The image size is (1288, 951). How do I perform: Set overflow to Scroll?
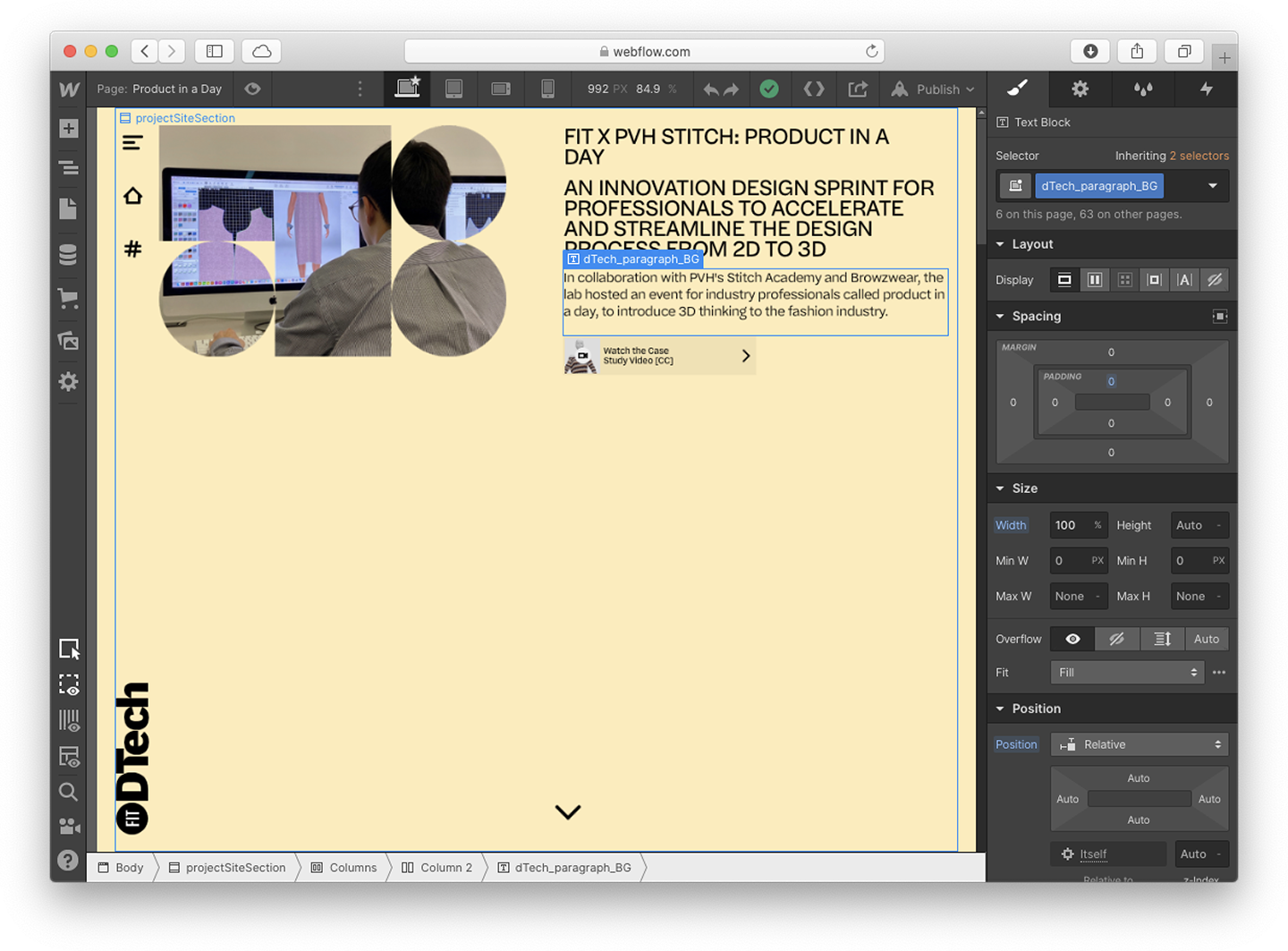point(1162,639)
